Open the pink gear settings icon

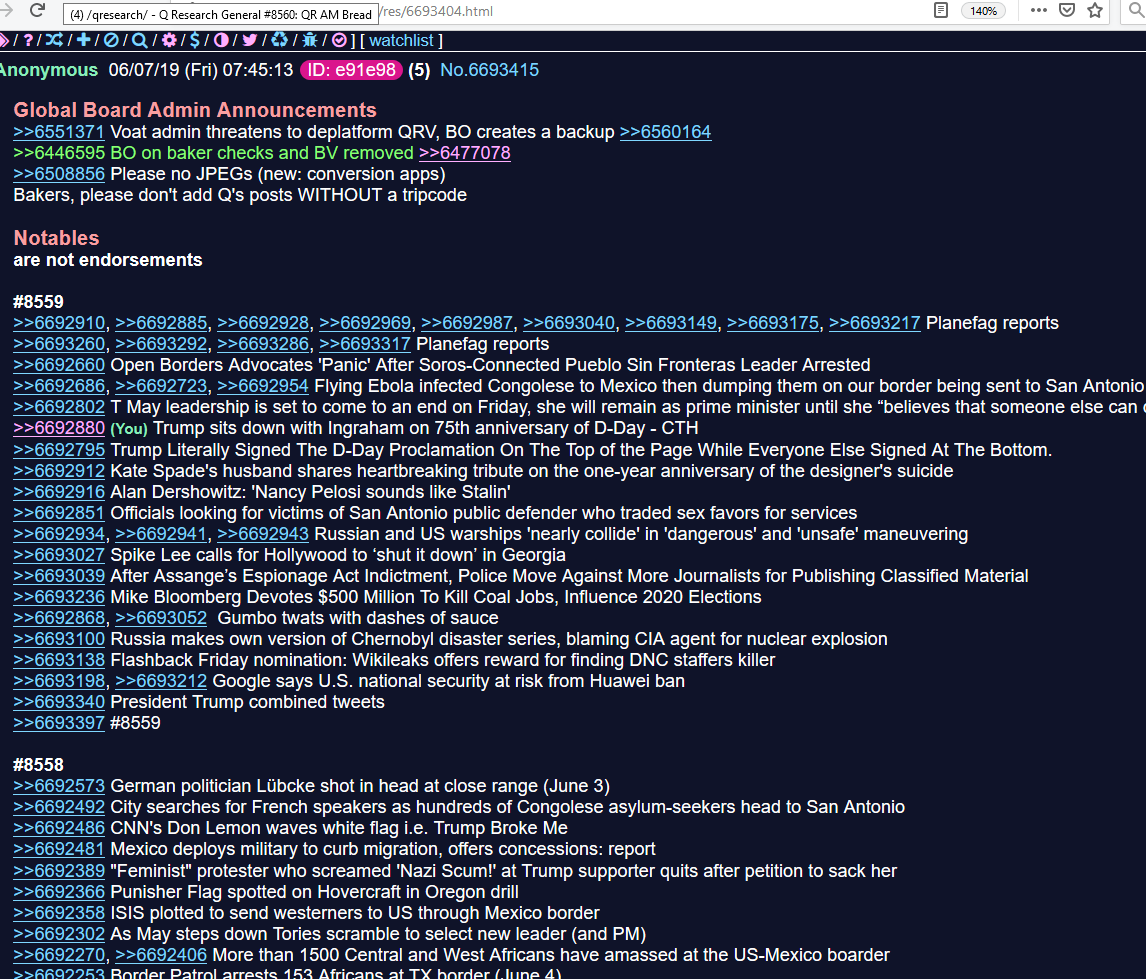(x=169, y=40)
